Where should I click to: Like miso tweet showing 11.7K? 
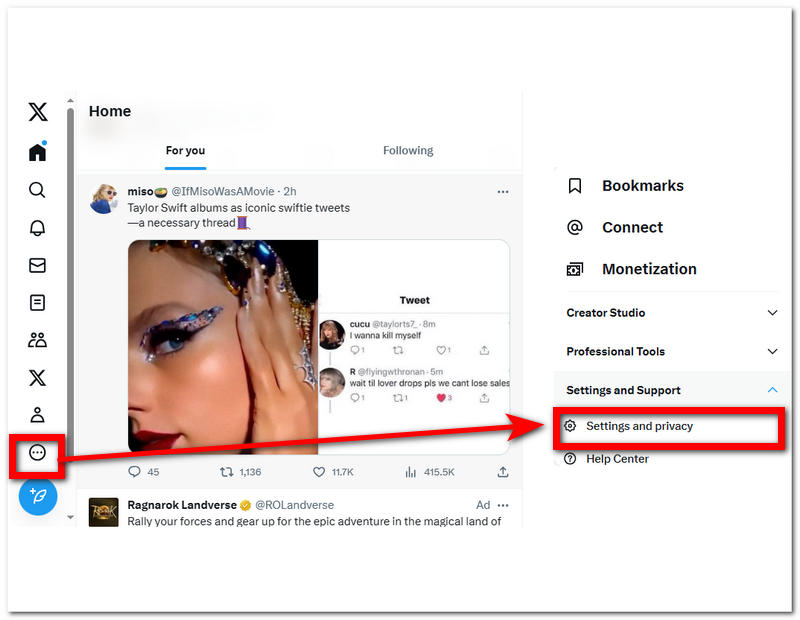[333, 472]
